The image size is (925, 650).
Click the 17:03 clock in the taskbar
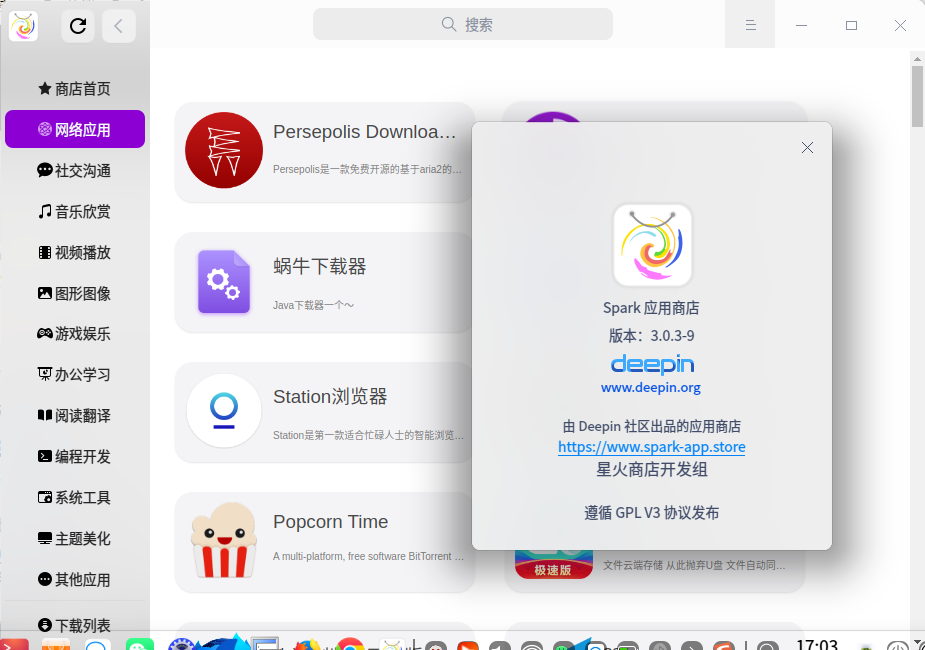[x=817, y=644]
